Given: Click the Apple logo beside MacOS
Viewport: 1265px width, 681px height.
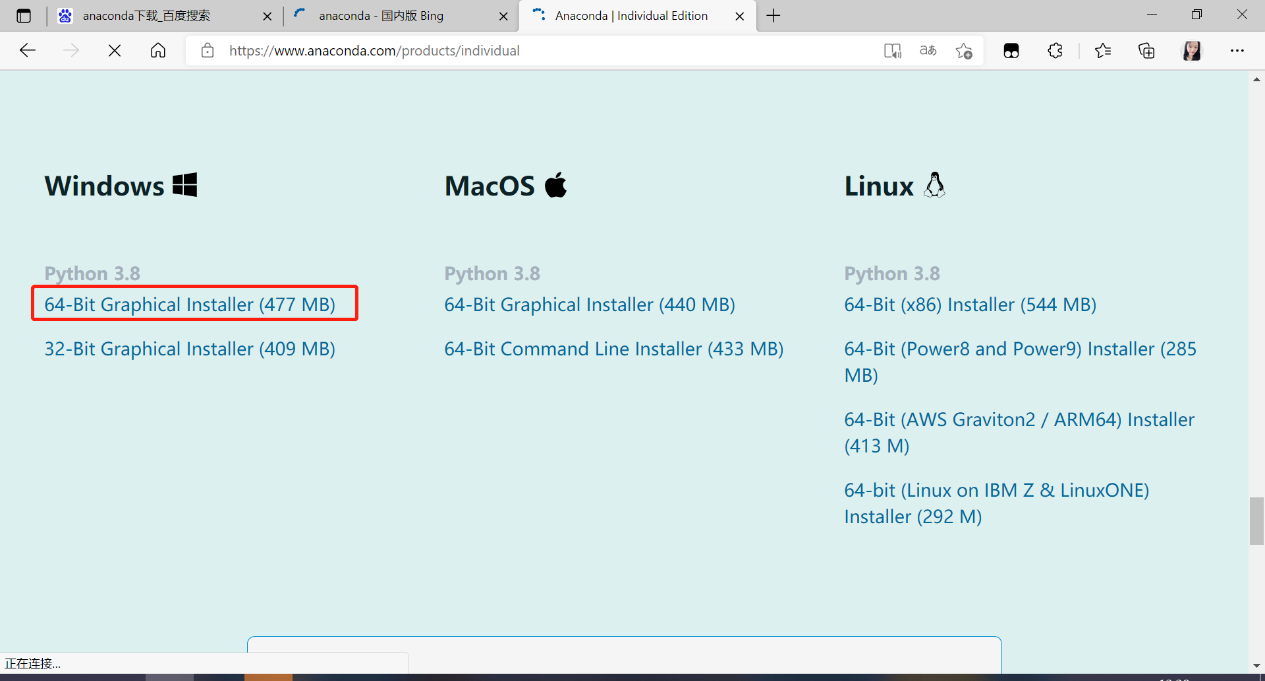Looking at the screenshot, I should tap(556, 184).
